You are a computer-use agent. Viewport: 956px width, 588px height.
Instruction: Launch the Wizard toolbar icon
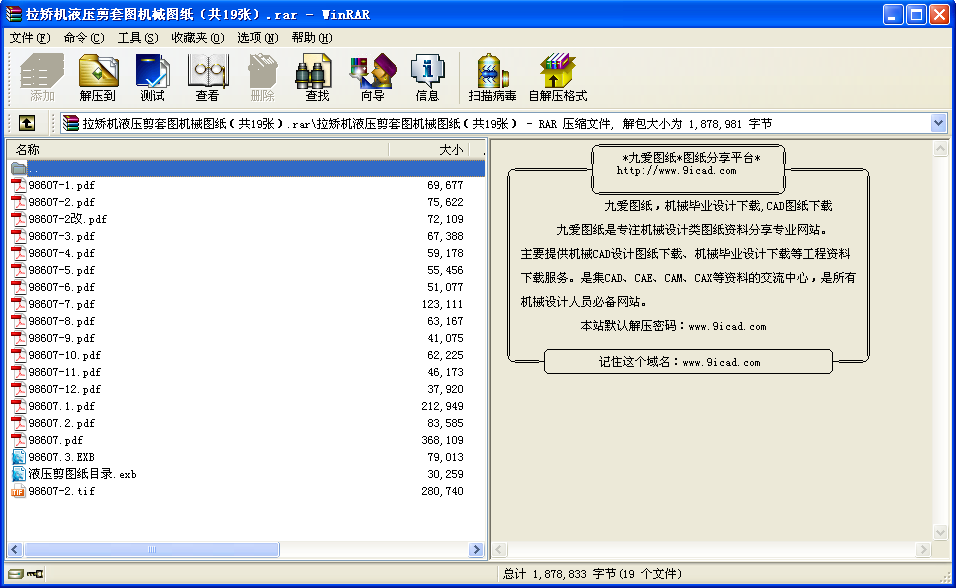[372, 78]
